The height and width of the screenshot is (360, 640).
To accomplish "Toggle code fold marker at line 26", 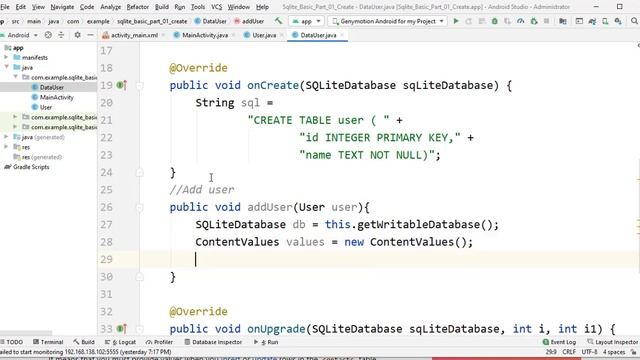I will point(140,207).
